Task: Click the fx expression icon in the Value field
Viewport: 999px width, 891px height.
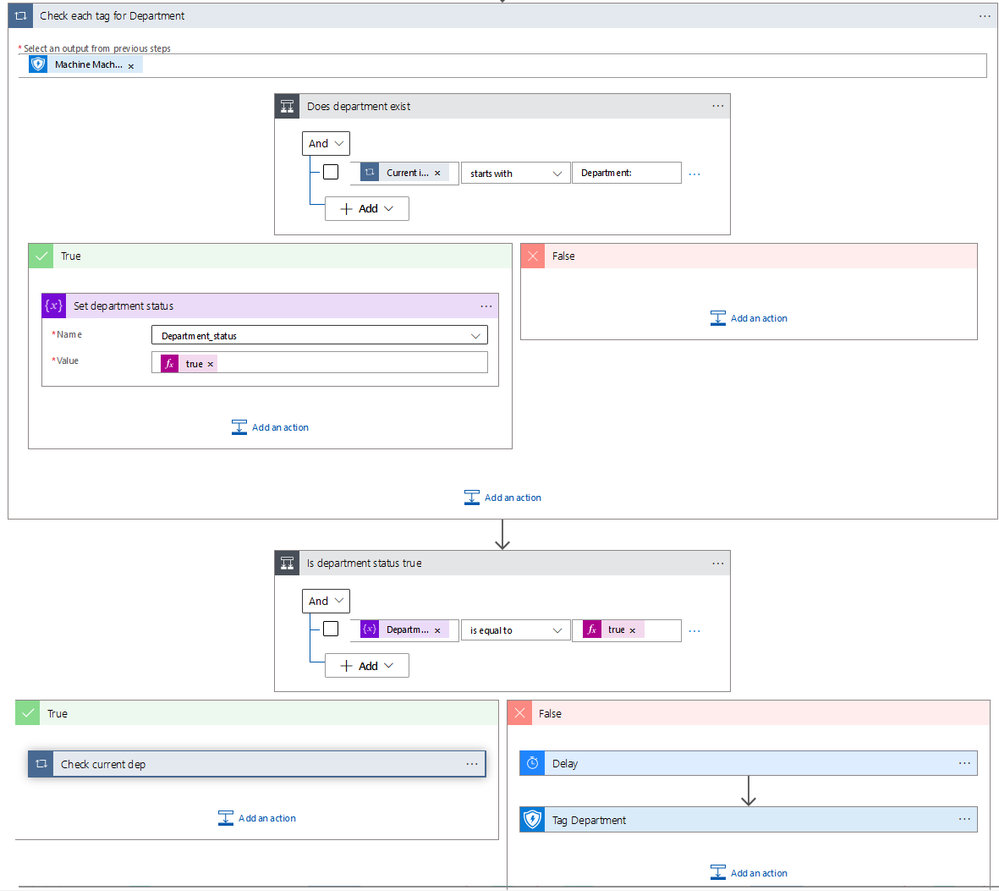Action: [x=168, y=363]
